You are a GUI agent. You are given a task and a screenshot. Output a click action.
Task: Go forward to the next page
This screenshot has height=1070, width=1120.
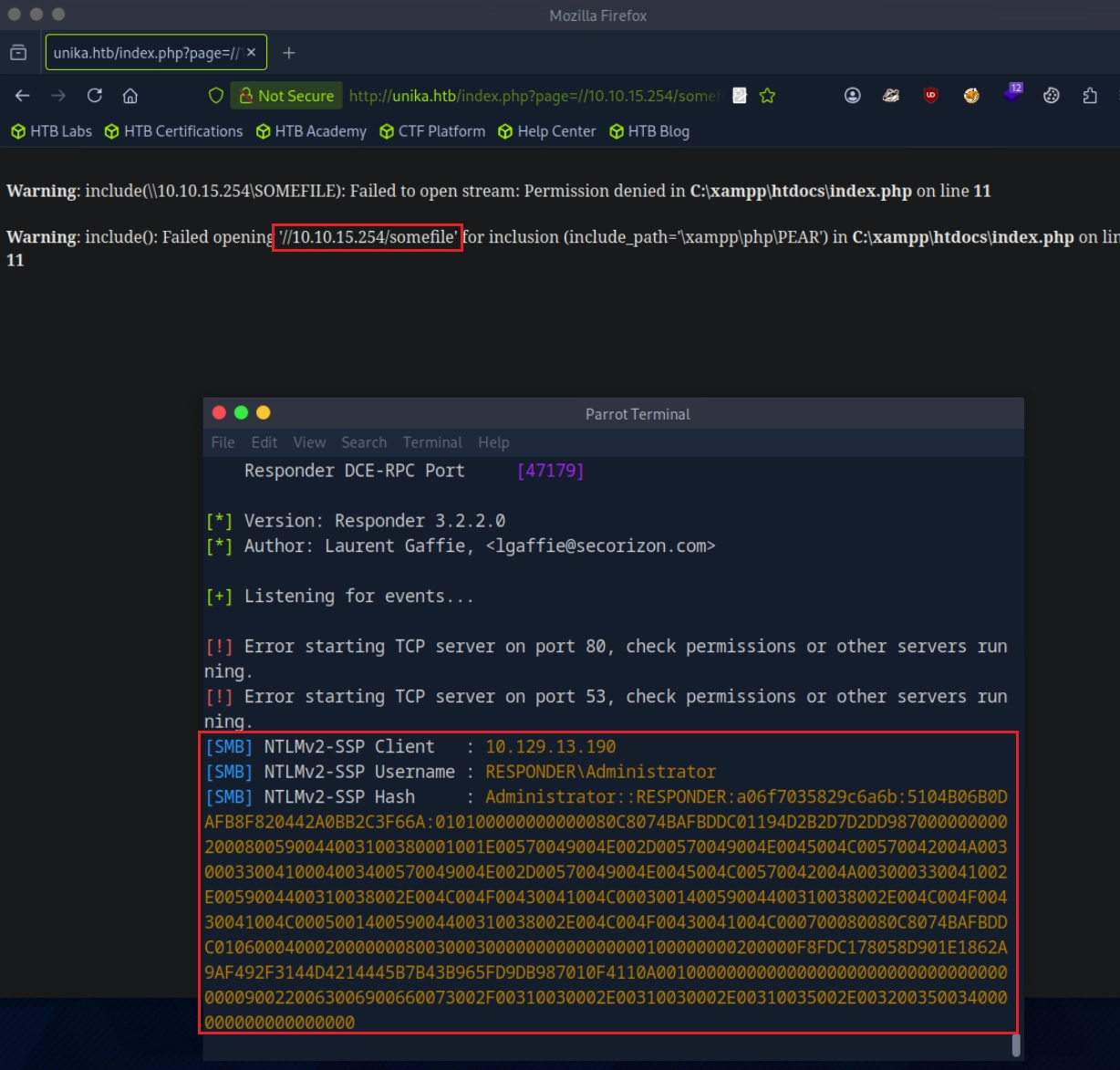(x=58, y=96)
